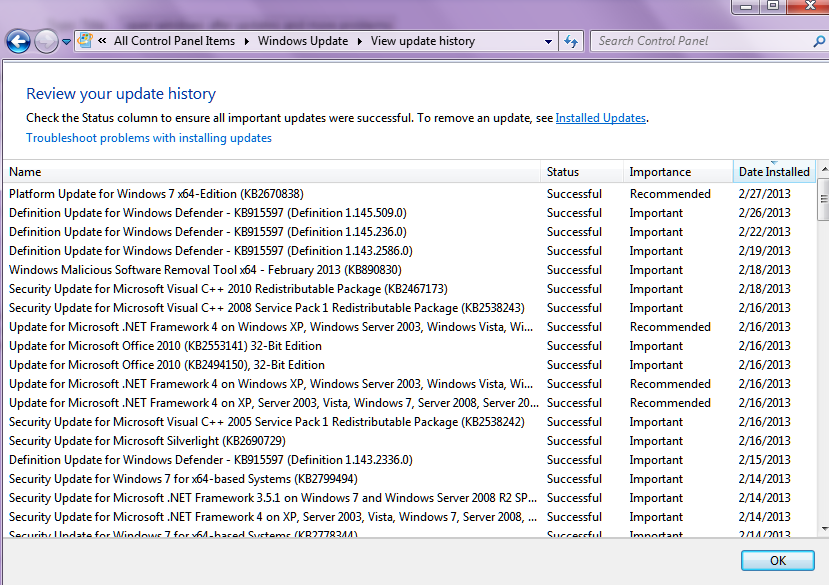Viewport: 829px width, 585px height.
Task: Click Recommended importance for Platform Update row
Action: click(x=670, y=194)
